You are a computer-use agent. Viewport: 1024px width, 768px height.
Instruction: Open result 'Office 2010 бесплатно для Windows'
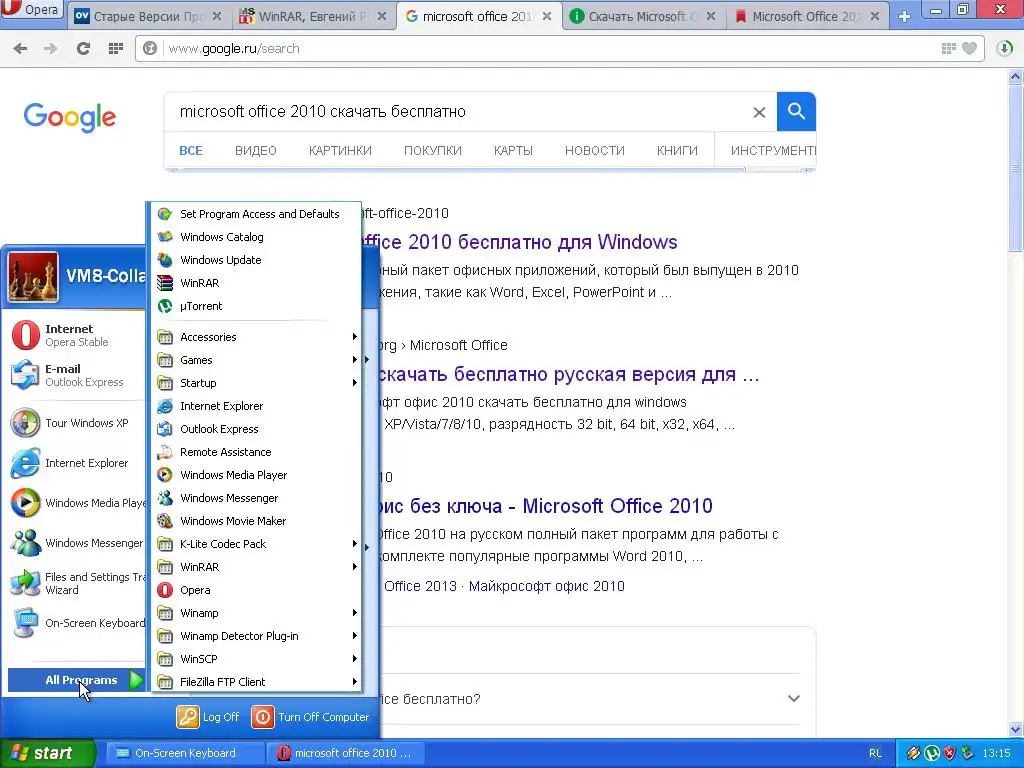click(520, 242)
